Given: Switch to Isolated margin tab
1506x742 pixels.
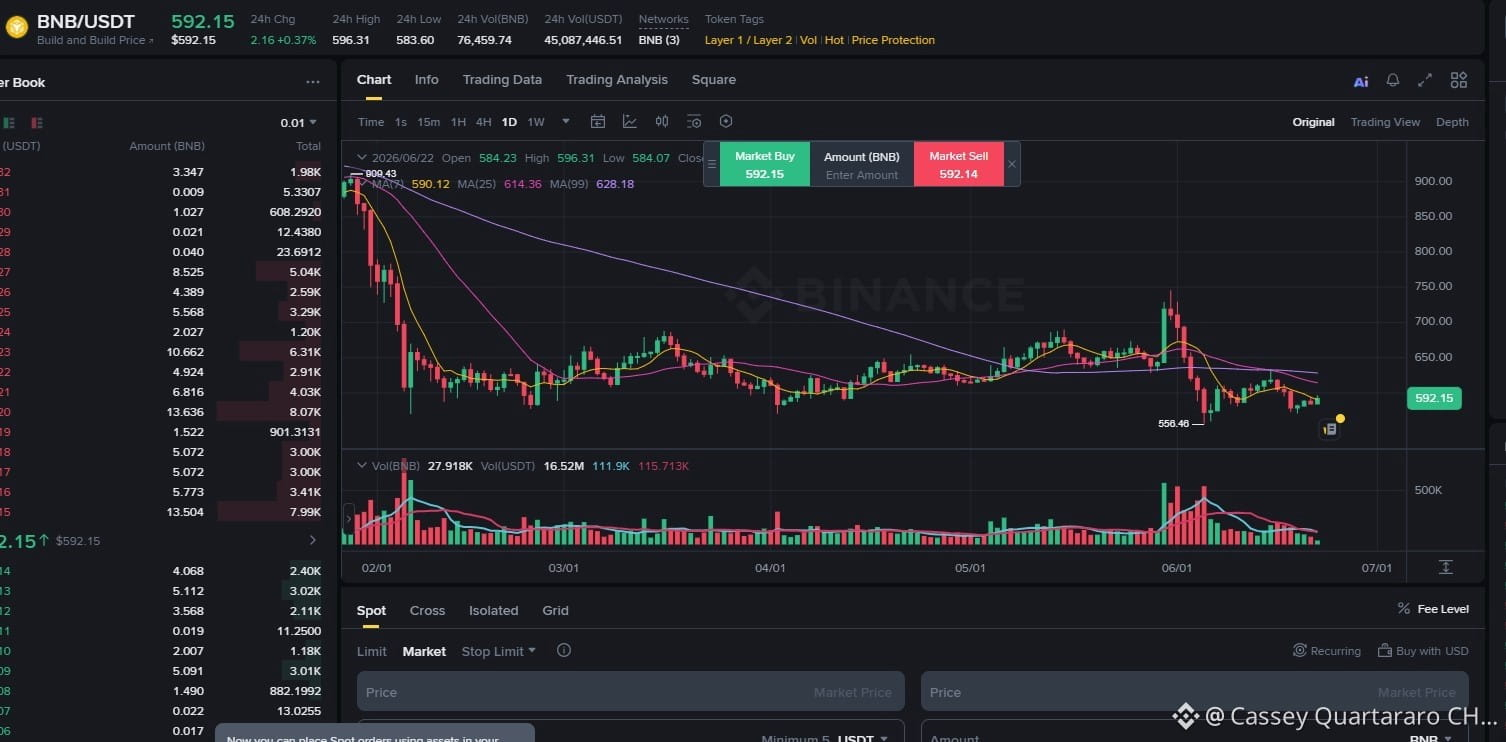Looking at the screenshot, I should pyautogui.click(x=494, y=610).
